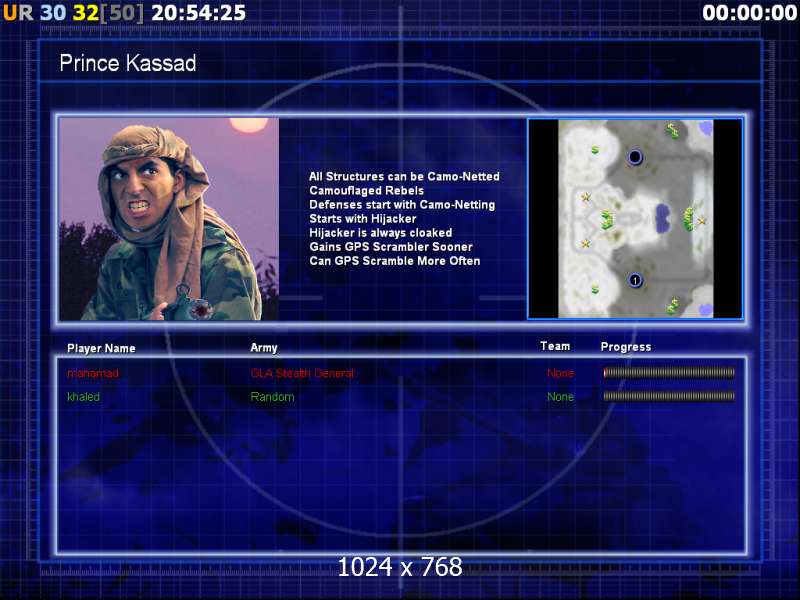
Task: Click maharnad's progress bar
Action: point(669,373)
